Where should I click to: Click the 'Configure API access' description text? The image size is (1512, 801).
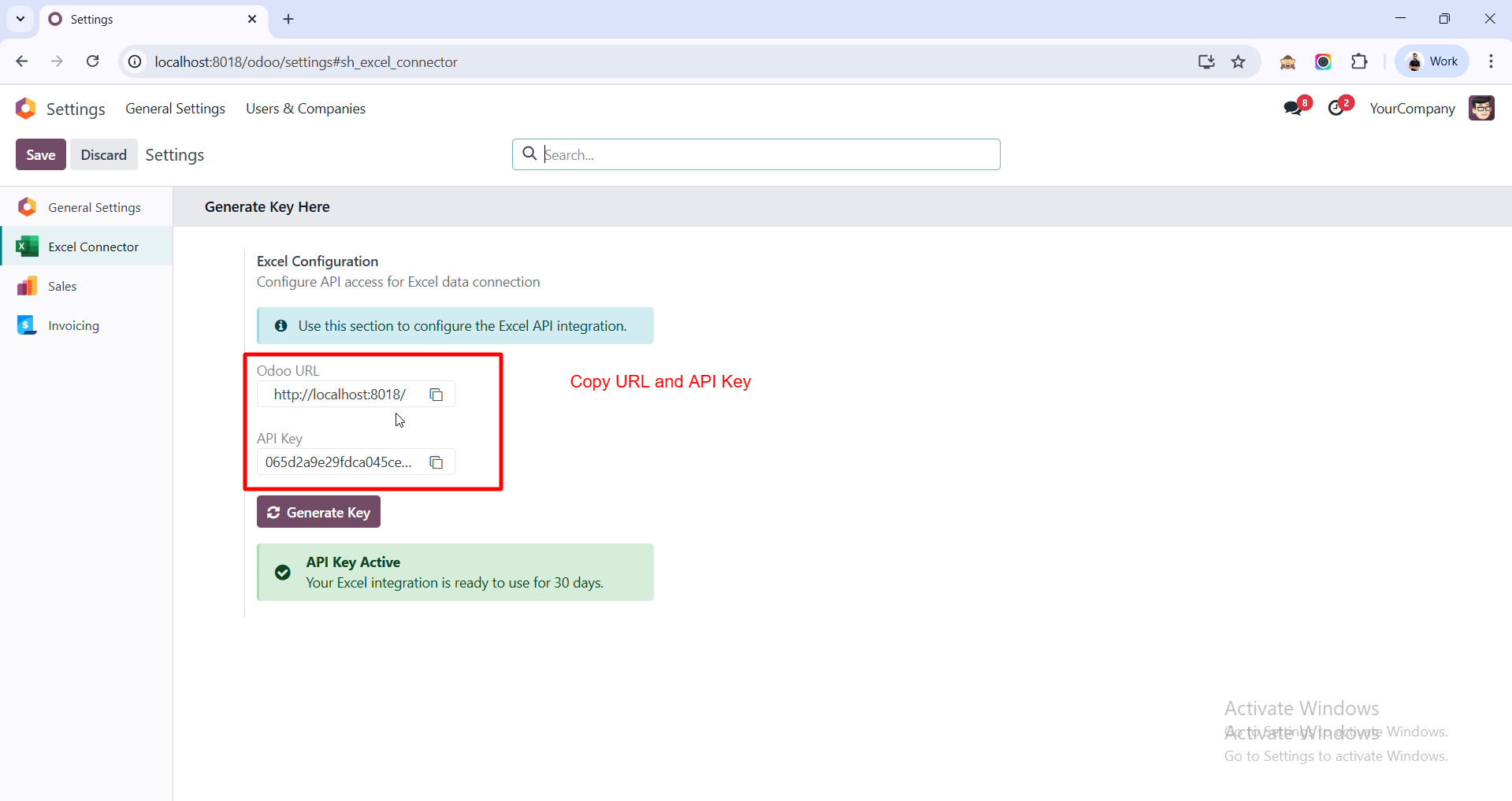399,282
